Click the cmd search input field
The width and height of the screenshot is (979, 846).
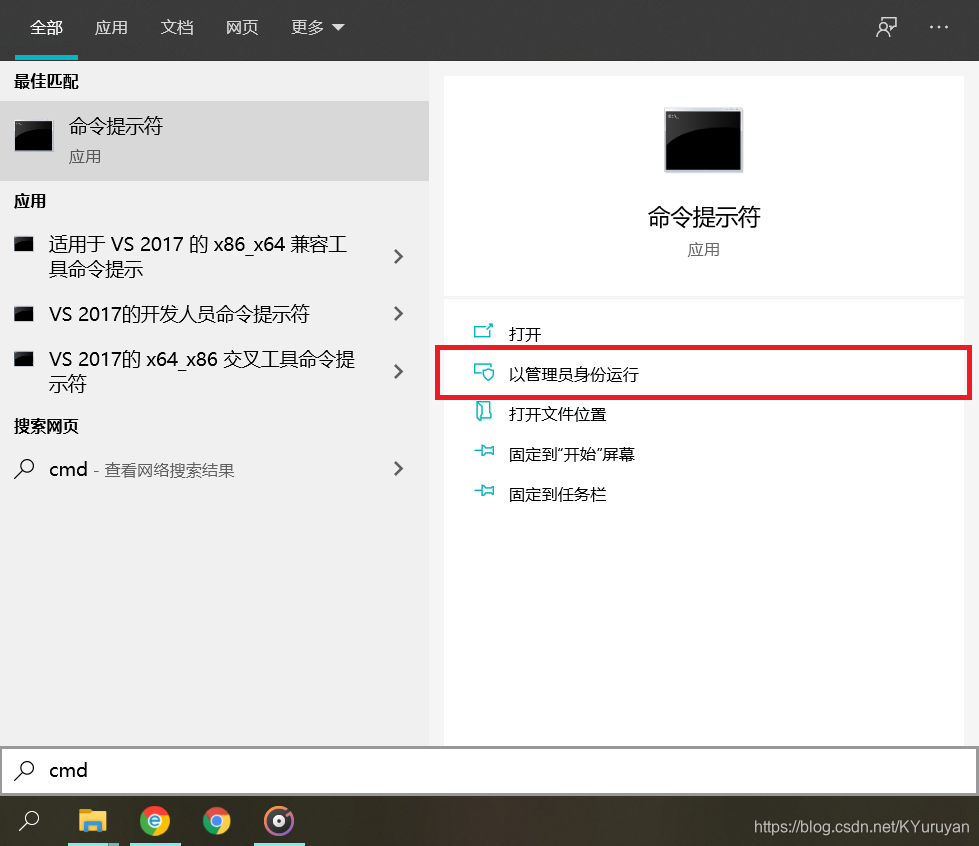pyautogui.click(x=490, y=770)
